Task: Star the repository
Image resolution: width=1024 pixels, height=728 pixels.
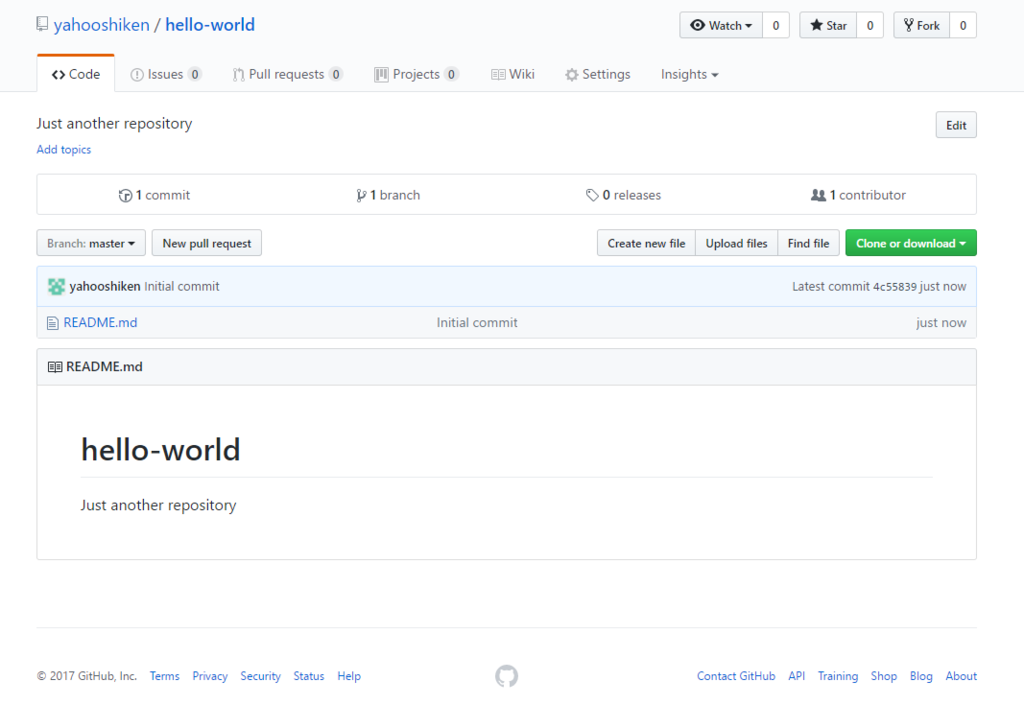Action: tap(828, 25)
